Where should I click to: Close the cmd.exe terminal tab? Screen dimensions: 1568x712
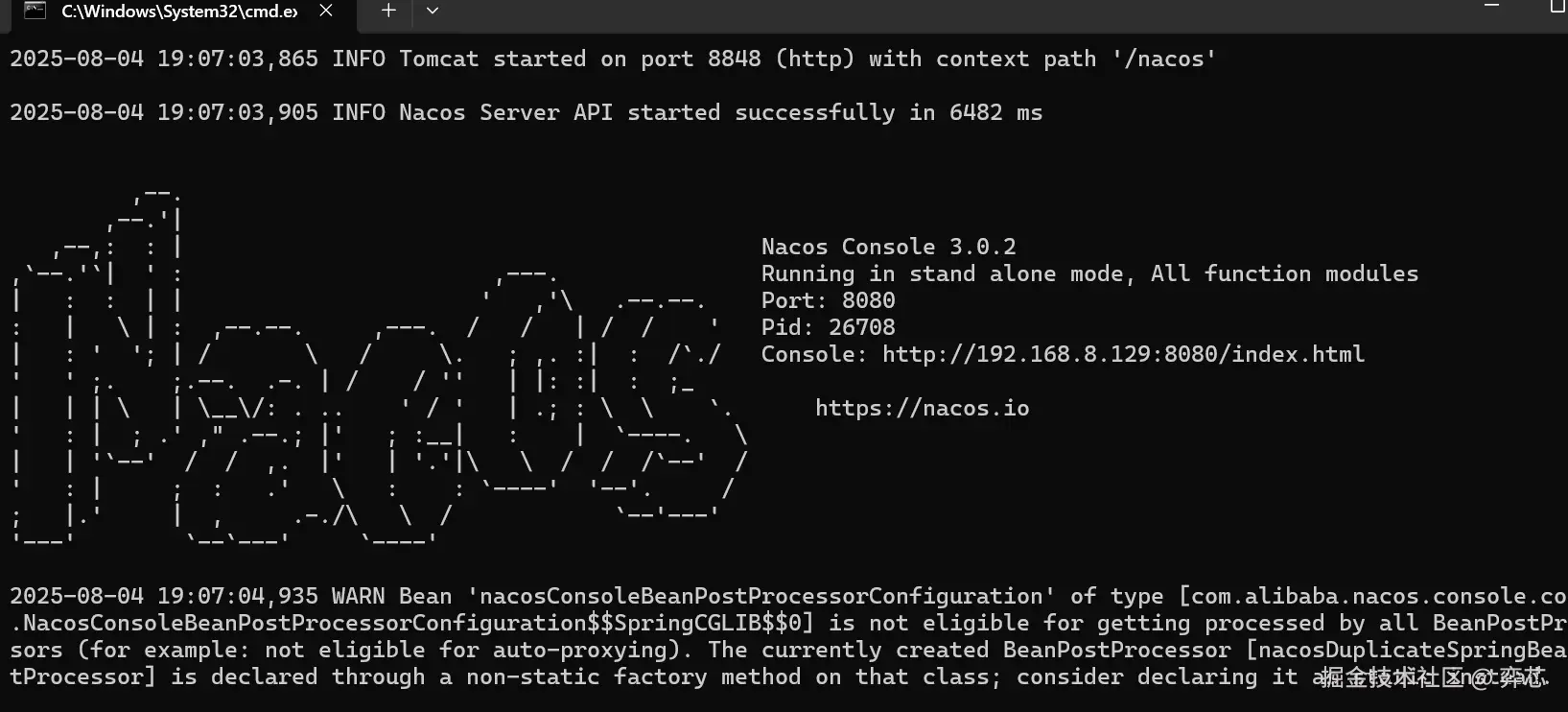[x=326, y=11]
